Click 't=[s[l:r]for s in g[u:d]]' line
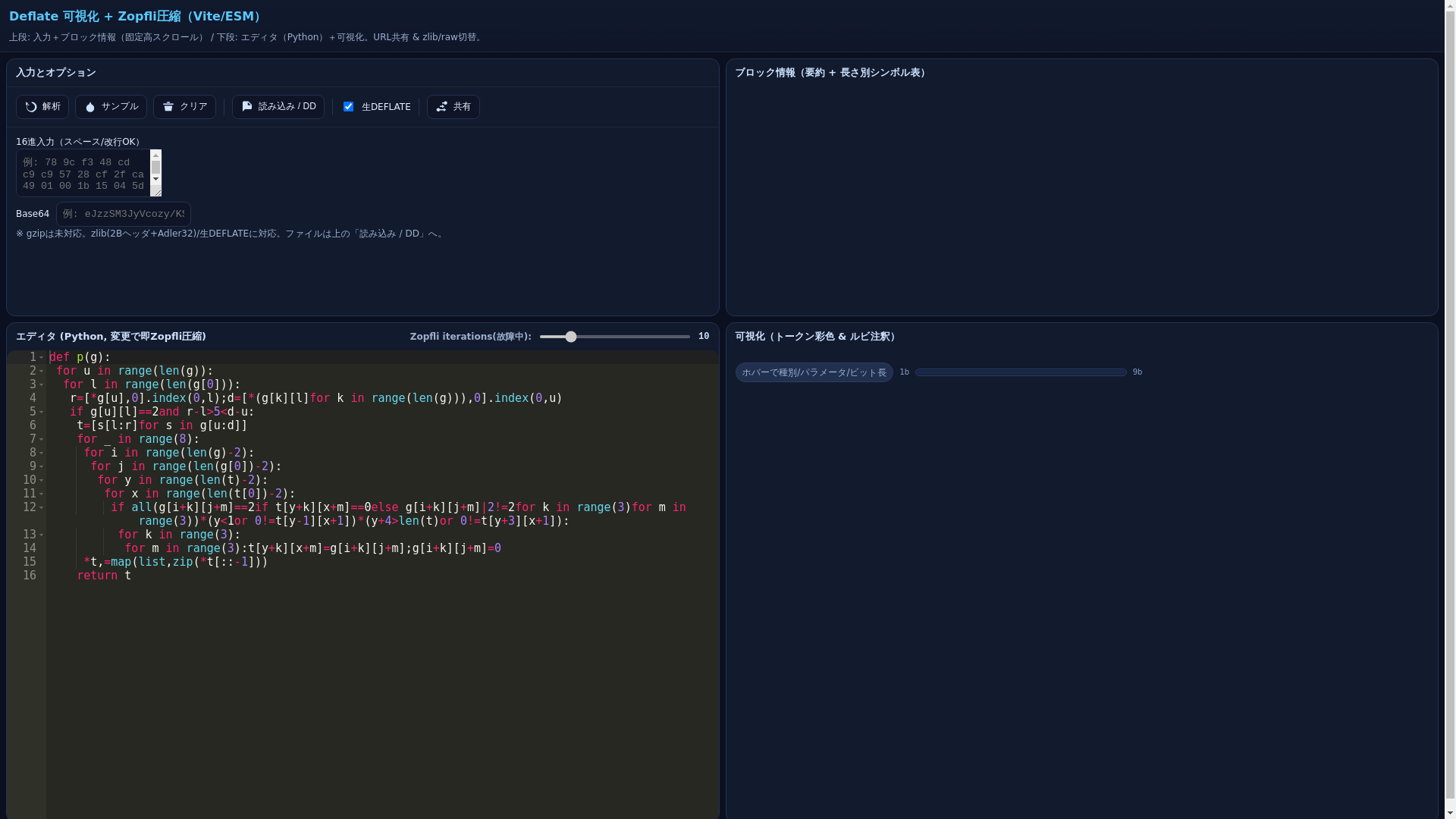This screenshot has width=1456, height=819. [x=162, y=425]
